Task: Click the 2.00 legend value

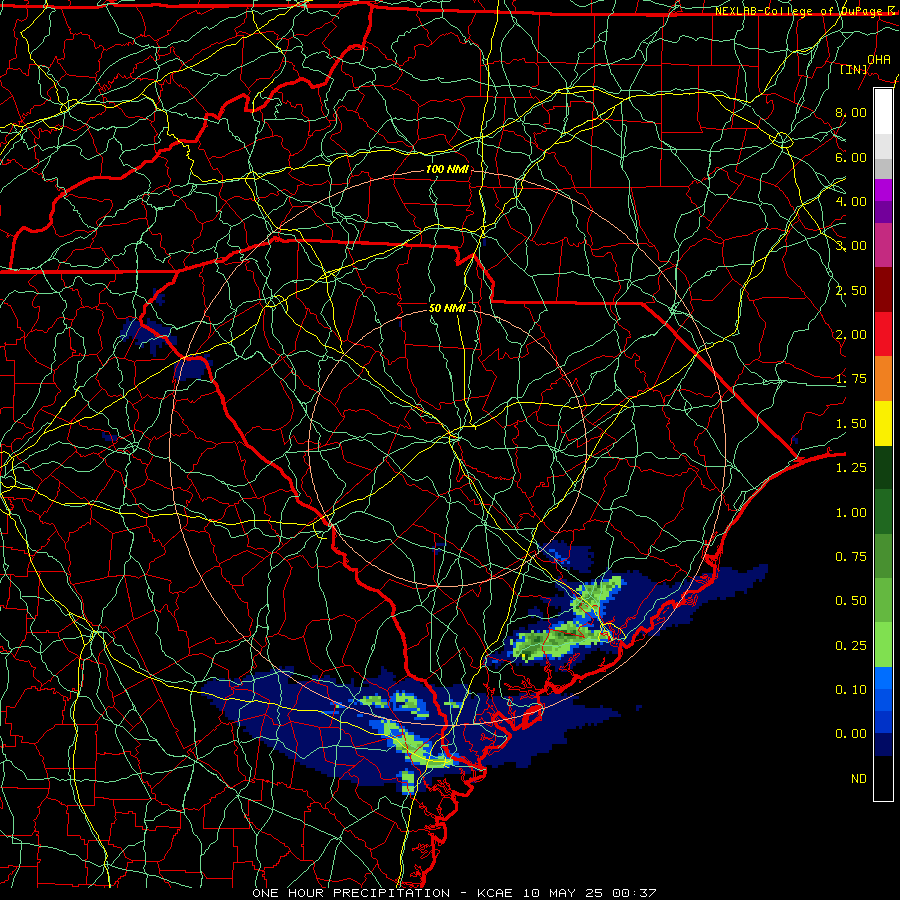Action: (851, 335)
